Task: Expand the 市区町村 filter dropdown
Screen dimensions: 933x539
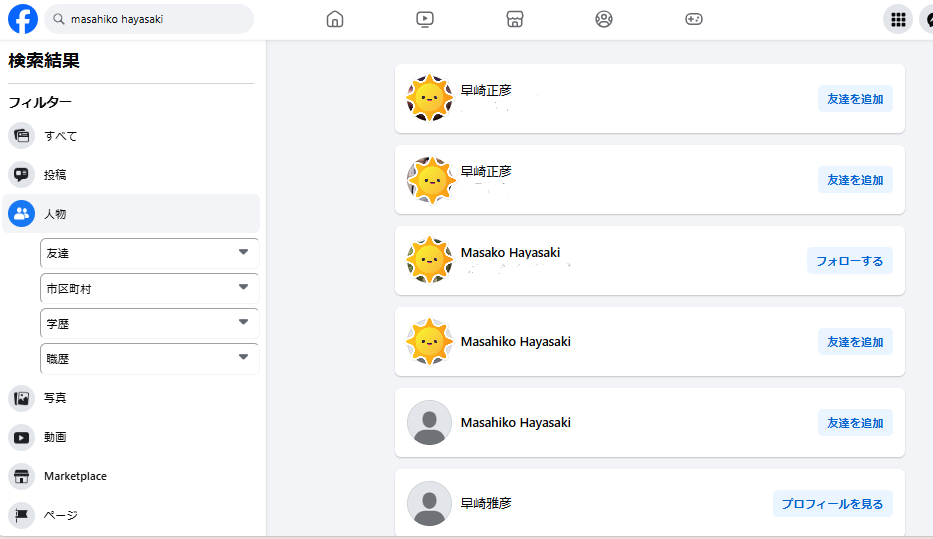Action: click(x=149, y=289)
